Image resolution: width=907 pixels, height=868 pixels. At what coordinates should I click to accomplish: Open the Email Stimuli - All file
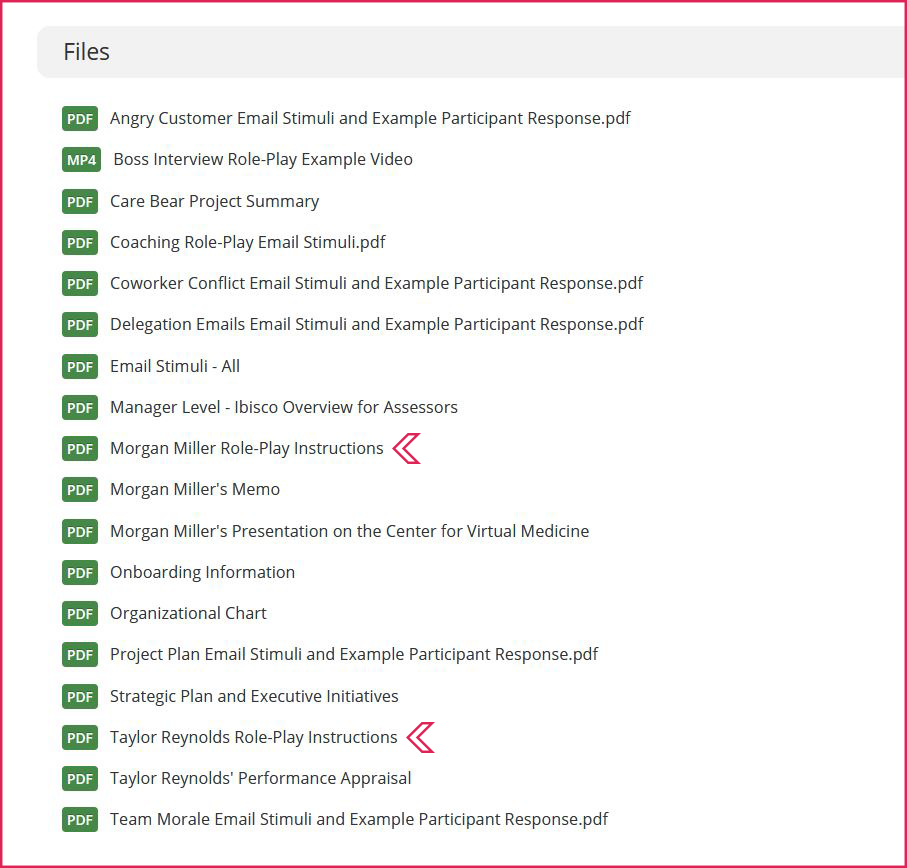pos(175,366)
